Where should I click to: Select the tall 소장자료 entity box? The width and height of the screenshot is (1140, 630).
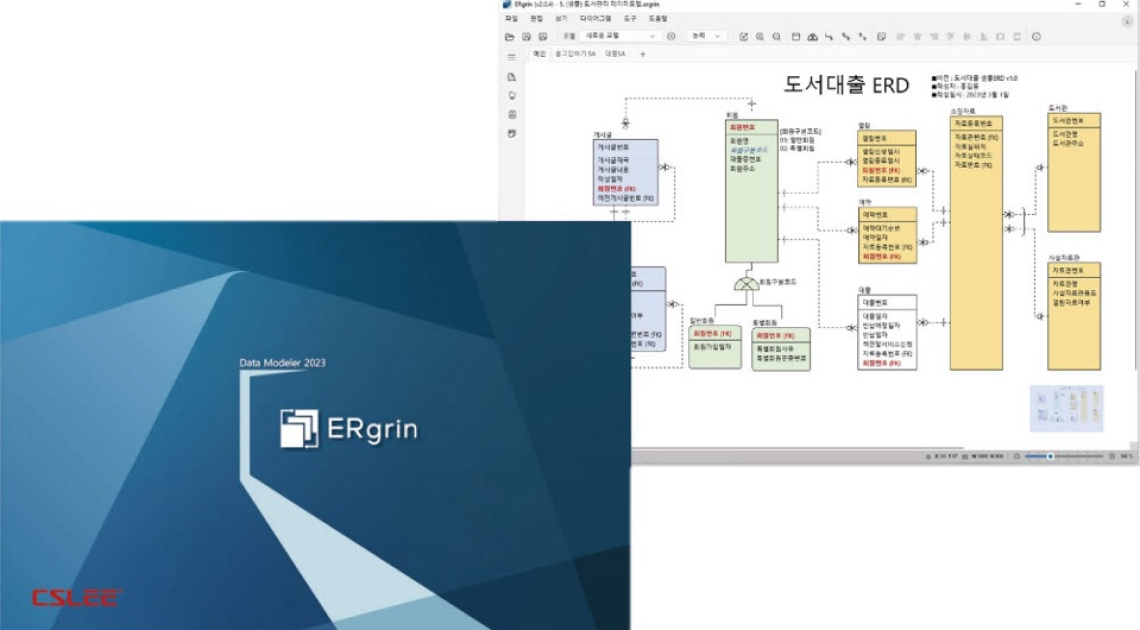pyautogui.click(x=976, y=243)
